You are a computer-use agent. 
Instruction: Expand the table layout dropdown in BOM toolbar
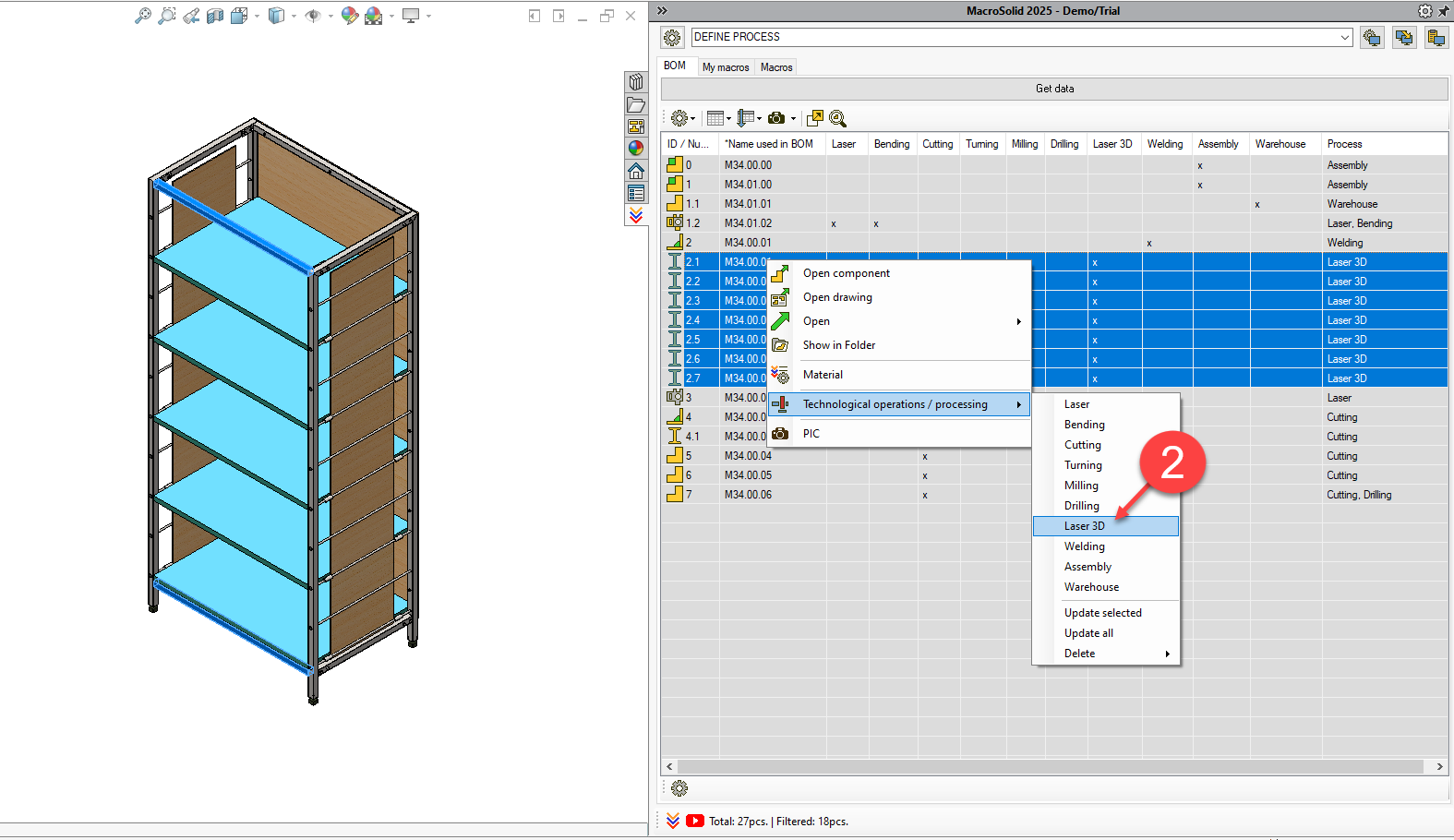tap(728, 119)
